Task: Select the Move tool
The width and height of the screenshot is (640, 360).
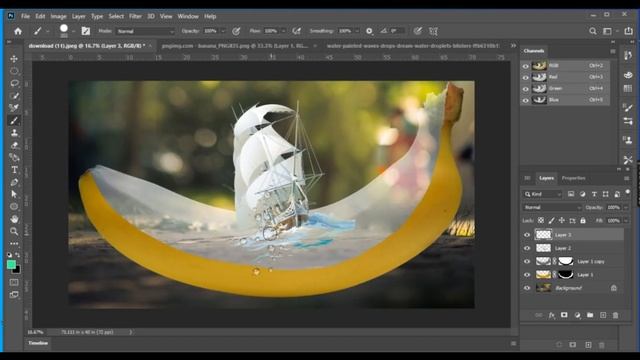Action: click(14, 59)
